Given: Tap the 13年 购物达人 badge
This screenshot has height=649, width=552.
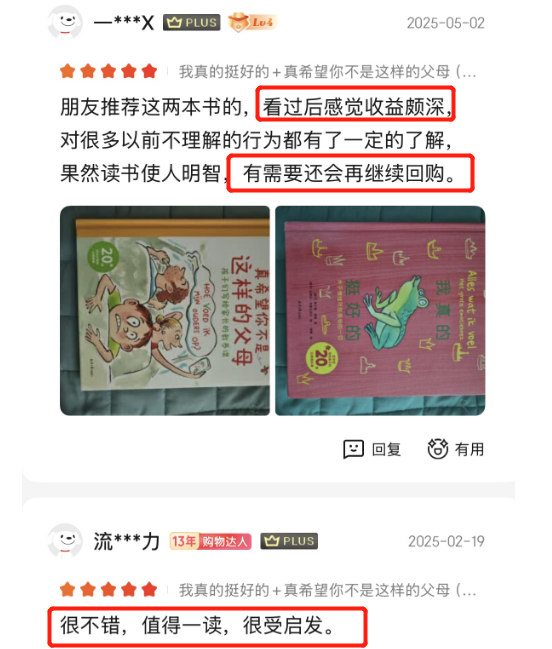Looking at the screenshot, I should [211, 541].
